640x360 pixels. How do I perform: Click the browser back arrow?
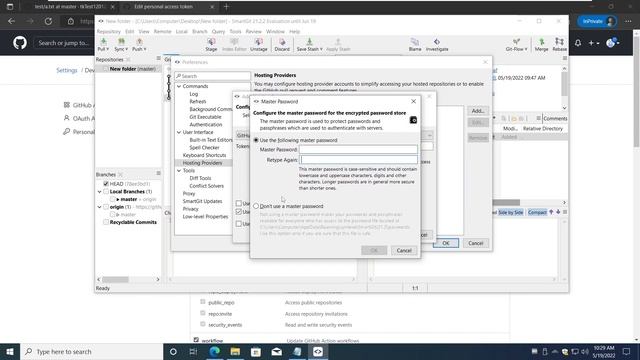pyautogui.click(x=11, y=21)
